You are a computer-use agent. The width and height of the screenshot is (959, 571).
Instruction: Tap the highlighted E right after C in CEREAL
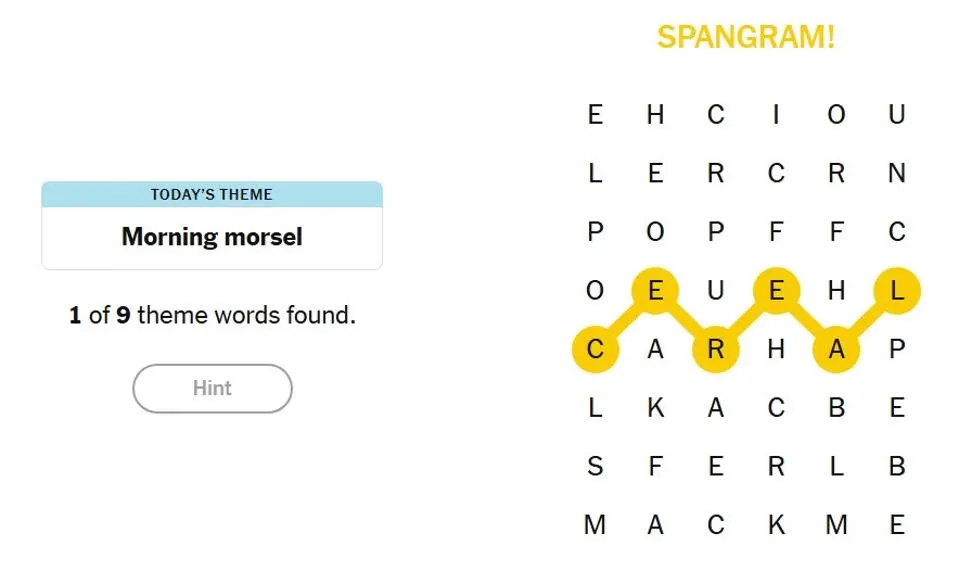[655, 291]
